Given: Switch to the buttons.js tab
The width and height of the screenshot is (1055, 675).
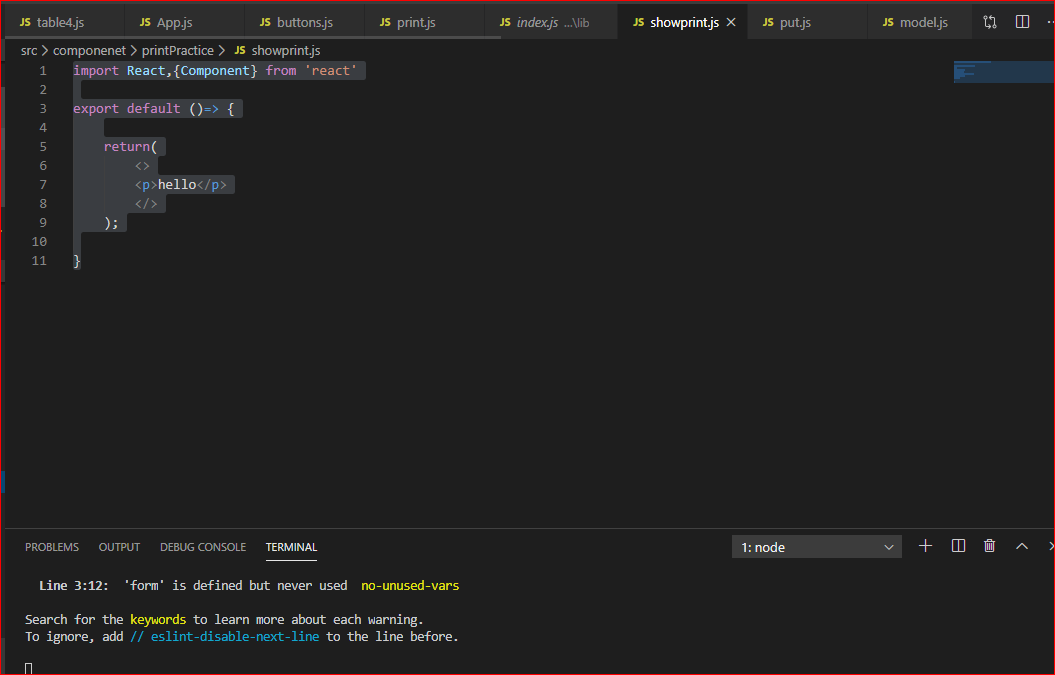Looking at the screenshot, I should [x=305, y=22].
